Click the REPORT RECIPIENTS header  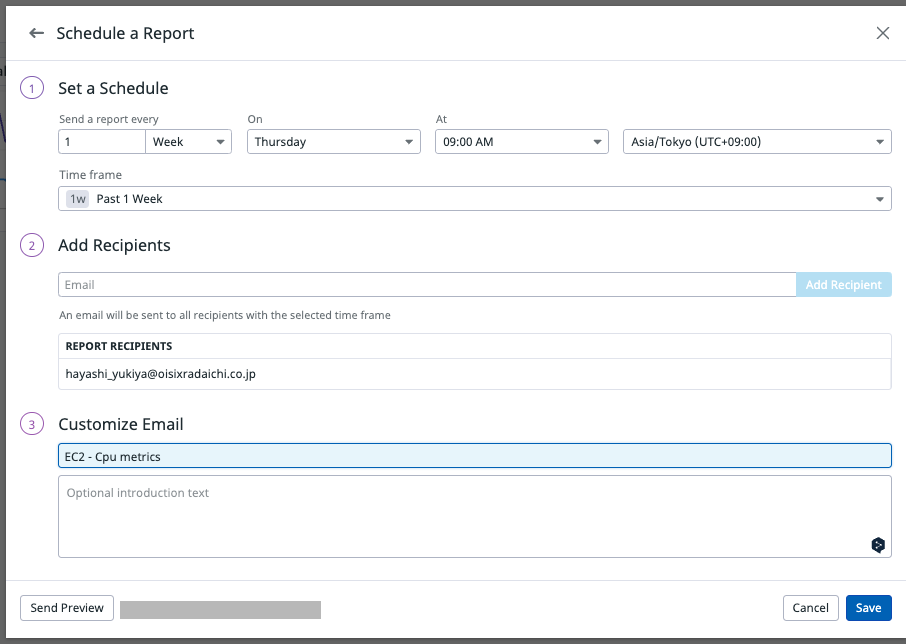[119, 346]
